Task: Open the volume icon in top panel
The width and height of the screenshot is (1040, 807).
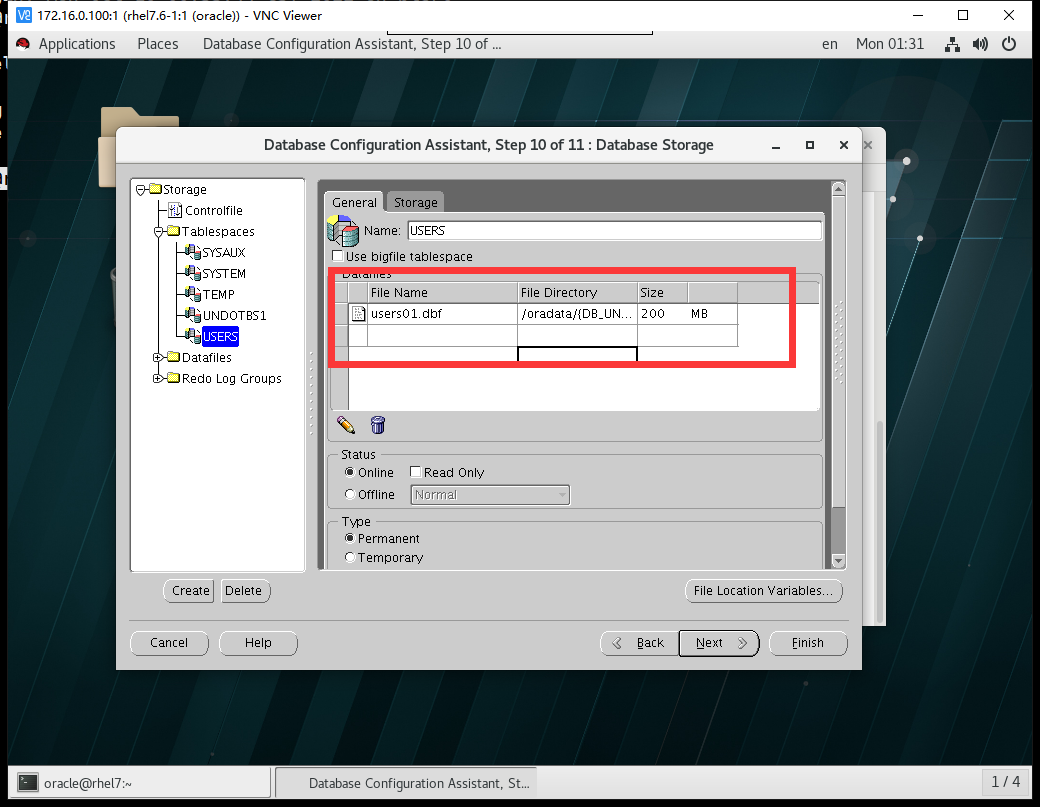Action: pos(980,44)
